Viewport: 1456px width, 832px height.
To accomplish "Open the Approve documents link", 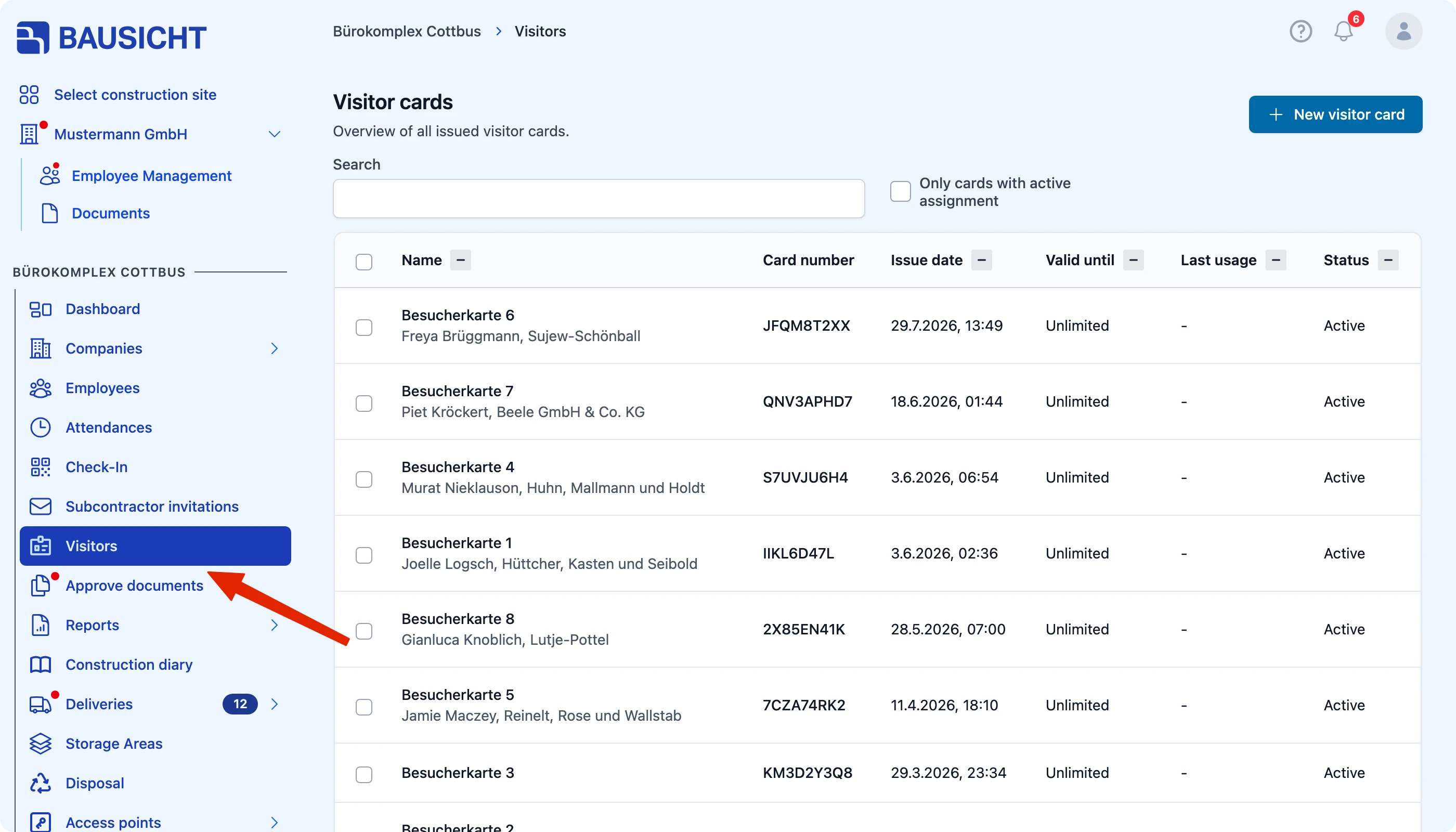I will 134,586.
